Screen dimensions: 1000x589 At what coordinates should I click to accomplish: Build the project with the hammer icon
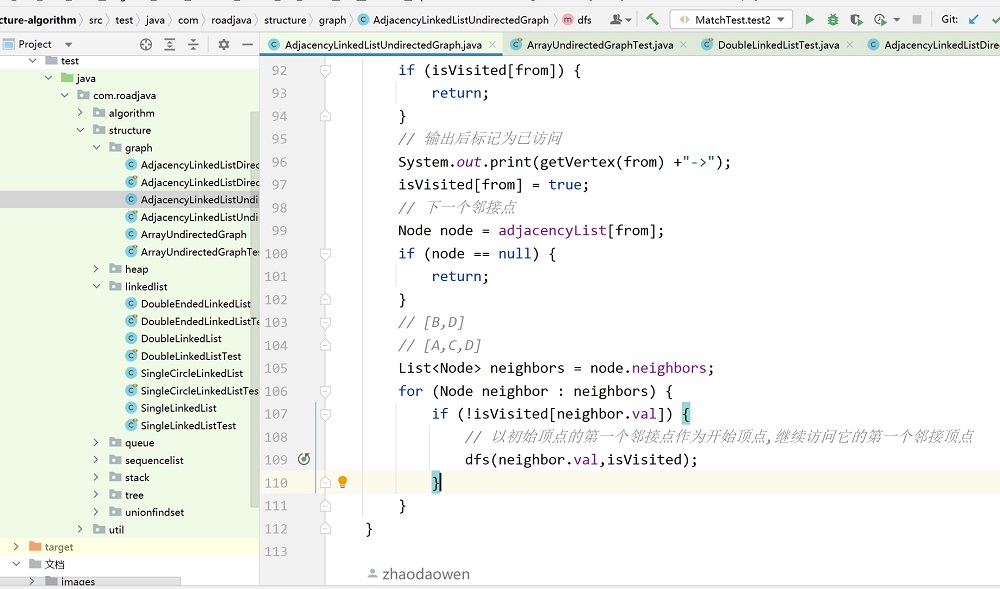point(652,20)
